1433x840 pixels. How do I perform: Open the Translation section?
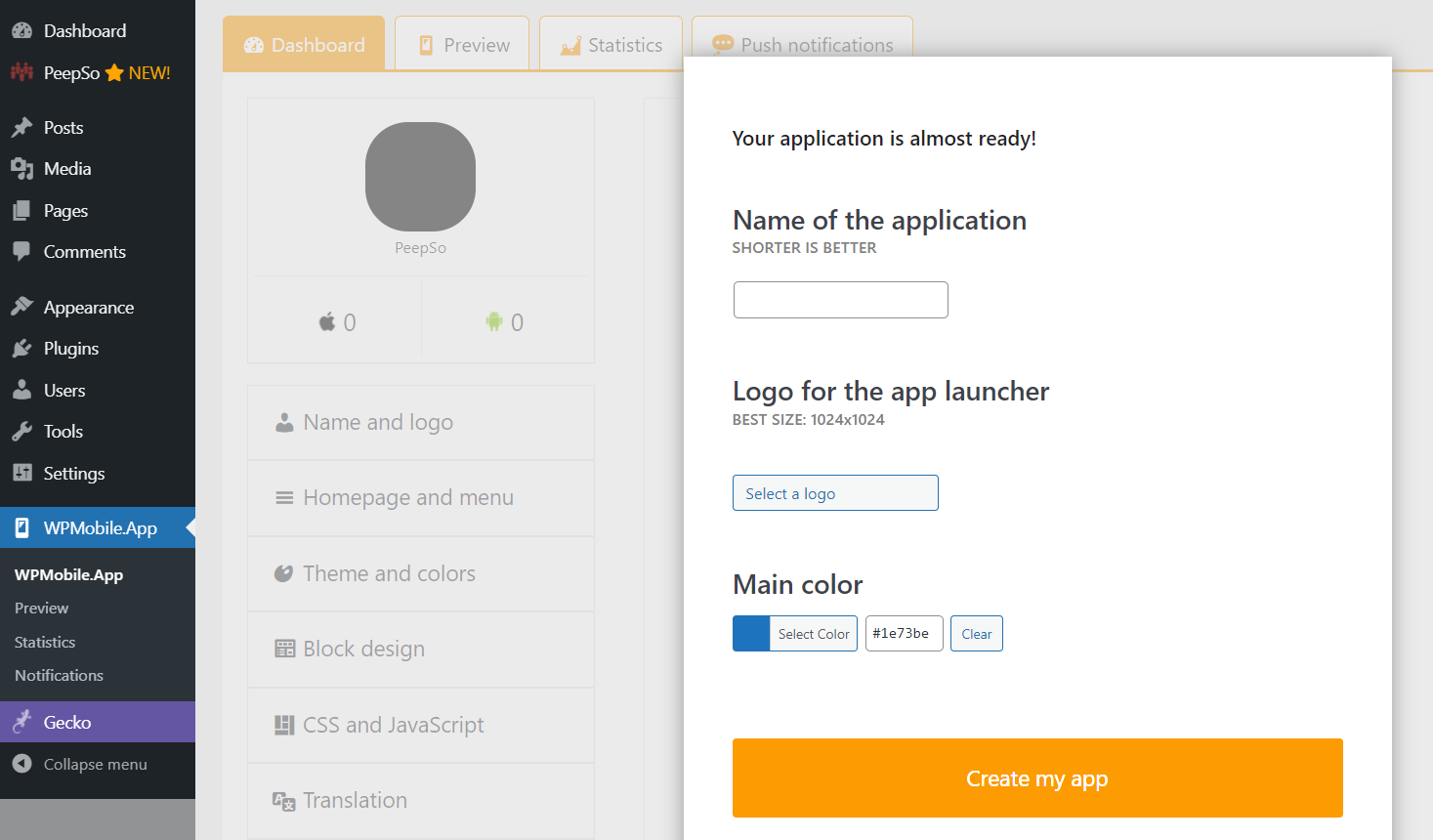tap(421, 801)
